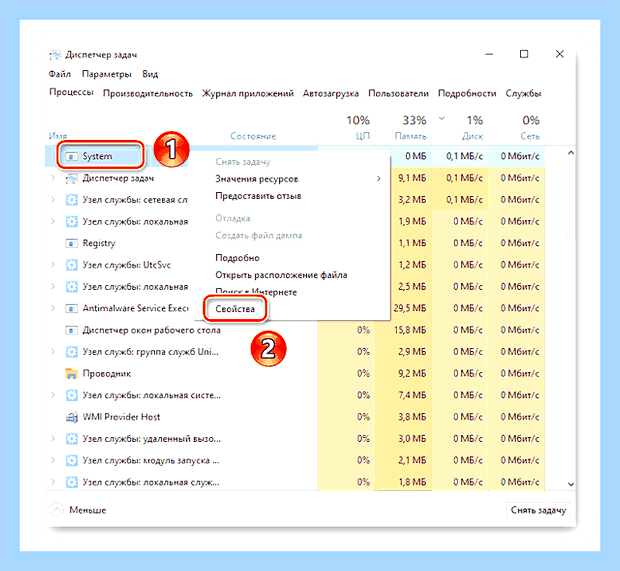Choose Предоставить отзыв in the context menu
This screenshot has width=620, height=571.
pyautogui.click(x=258, y=196)
